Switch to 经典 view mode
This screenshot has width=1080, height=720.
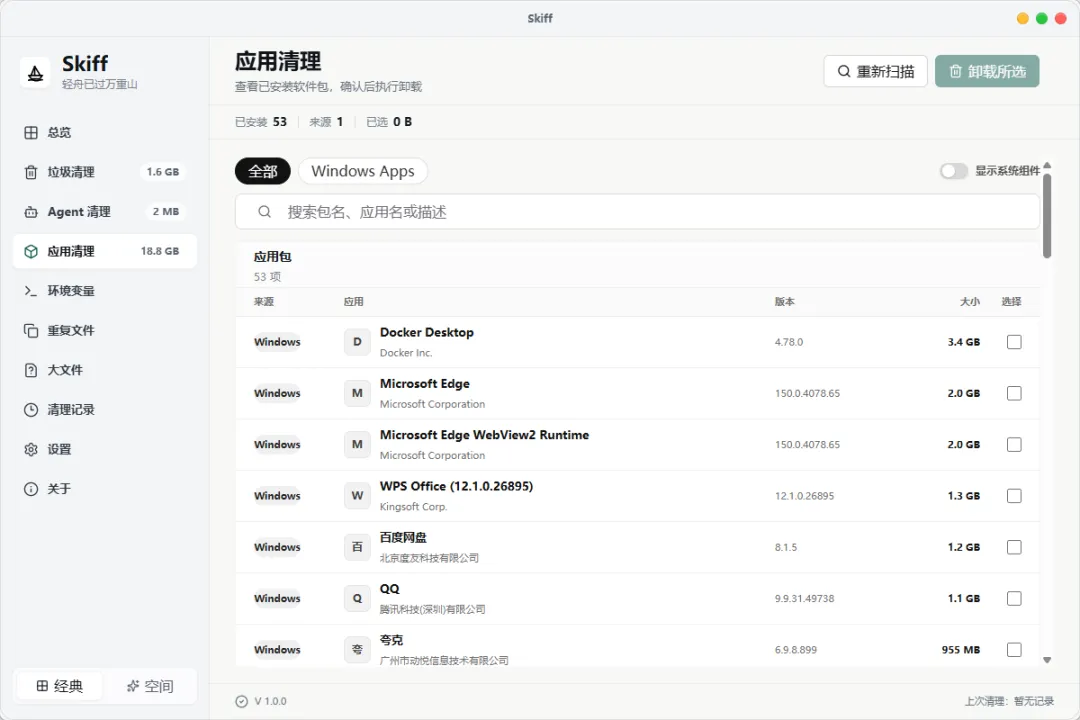tap(59, 686)
